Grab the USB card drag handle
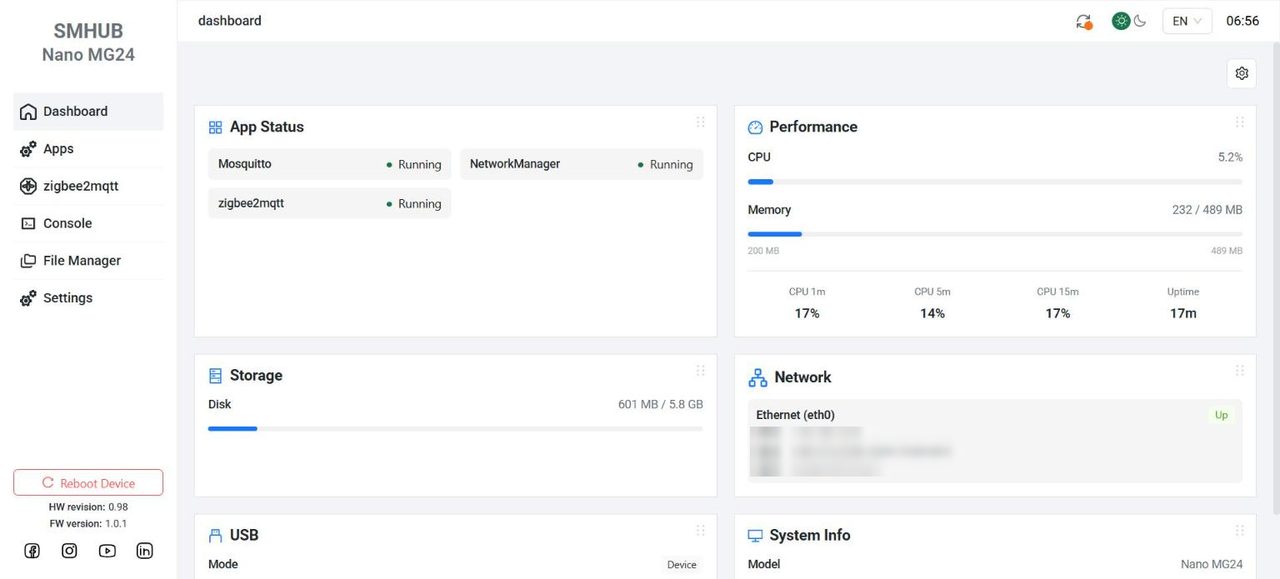The width and height of the screenshot is (1280, 579). pyautogui.click(x=700, y=530)
